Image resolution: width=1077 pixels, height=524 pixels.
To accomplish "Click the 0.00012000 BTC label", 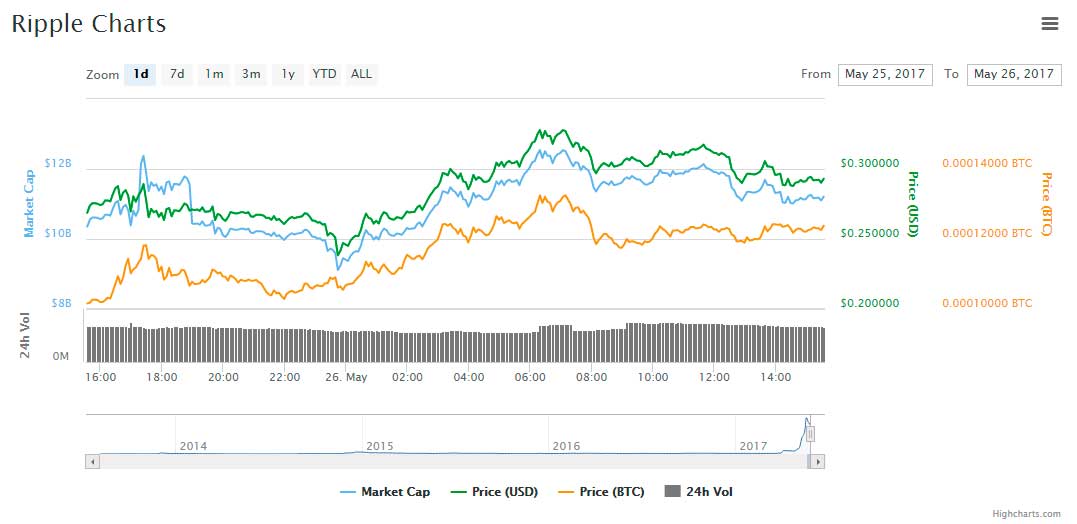I will tap(987, 233).
